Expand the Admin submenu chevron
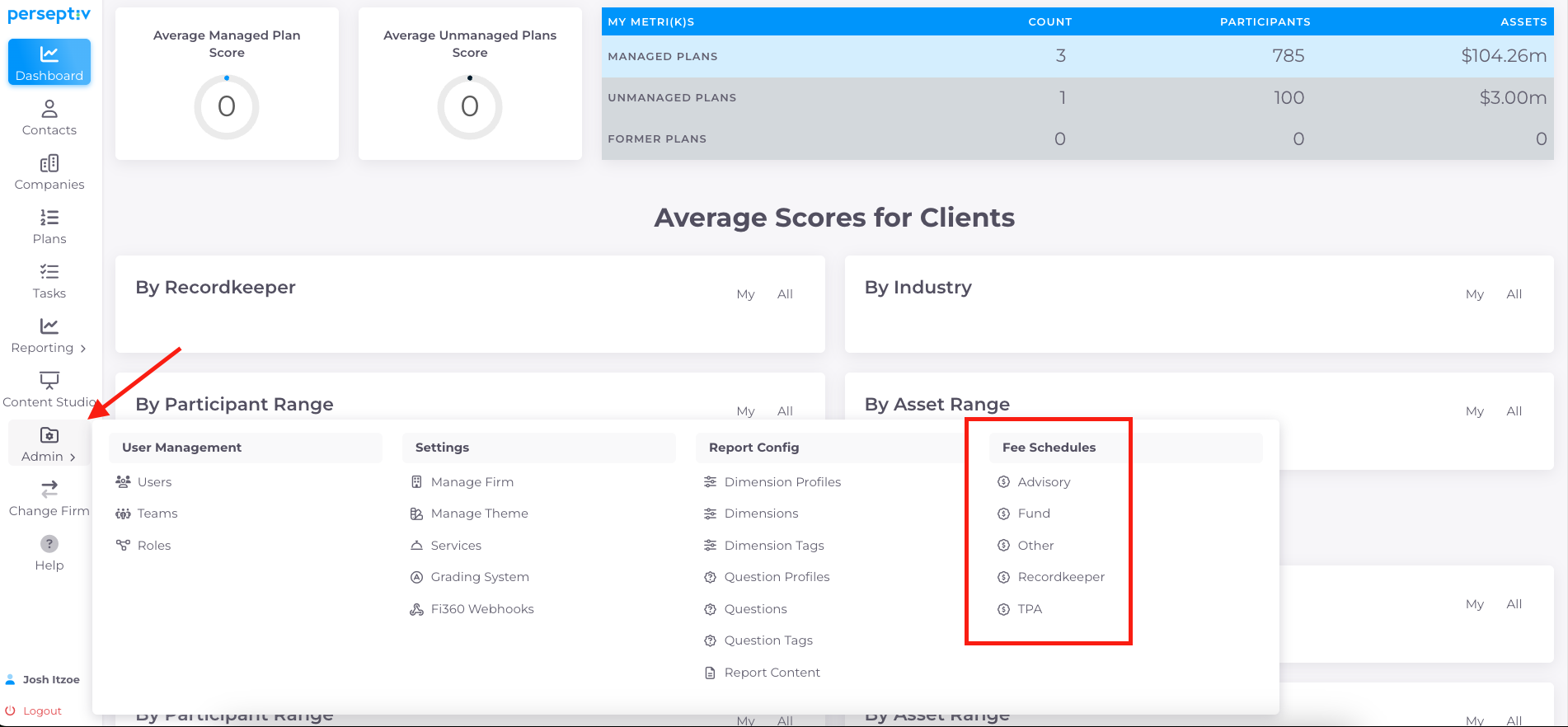Viewport: 1568px width, 727px height. [x=73, y=457]
